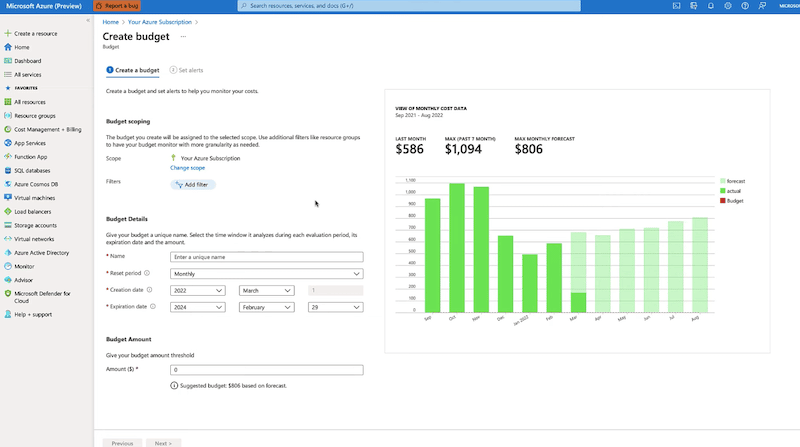Open All services list icon
Screen dimensions: 800x447
[x=8, y=74]
